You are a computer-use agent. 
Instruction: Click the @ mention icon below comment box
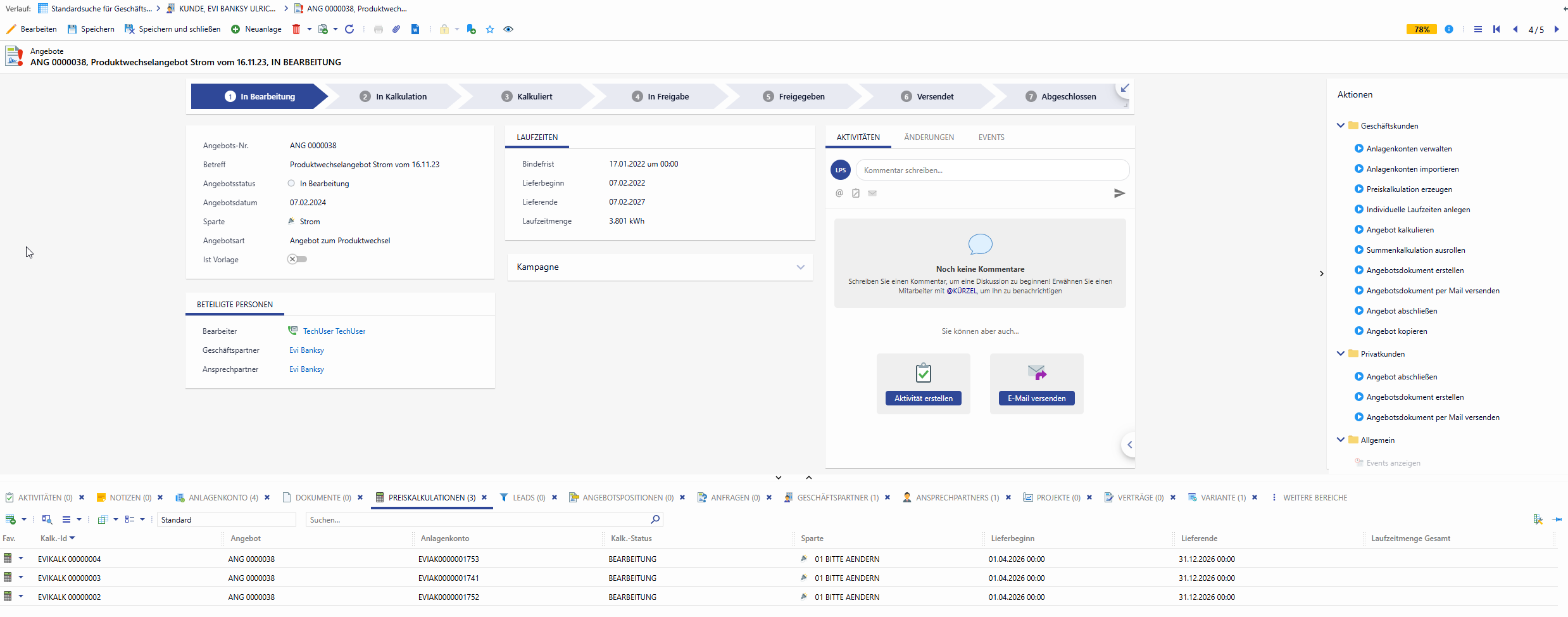(839, 193)
